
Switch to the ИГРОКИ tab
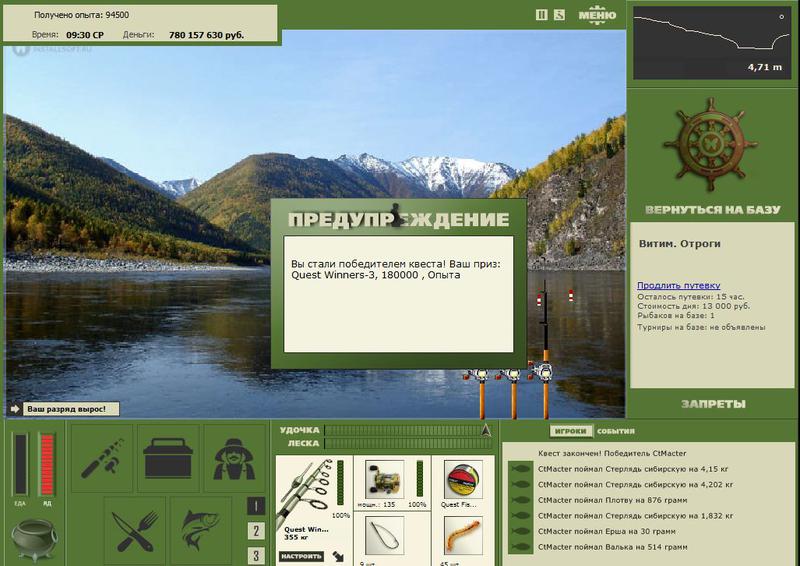click(570, 431)
